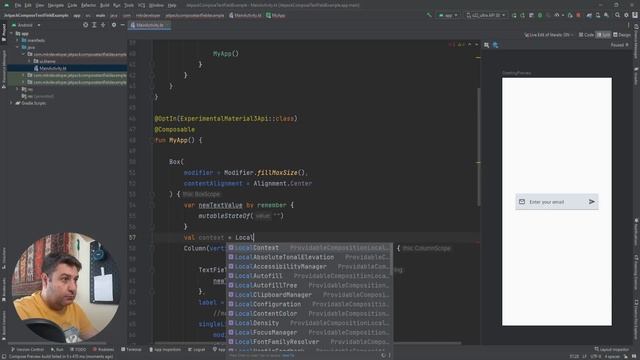Expand the manifests folder
Screen dimensions: 640x360
pos(17,40)
